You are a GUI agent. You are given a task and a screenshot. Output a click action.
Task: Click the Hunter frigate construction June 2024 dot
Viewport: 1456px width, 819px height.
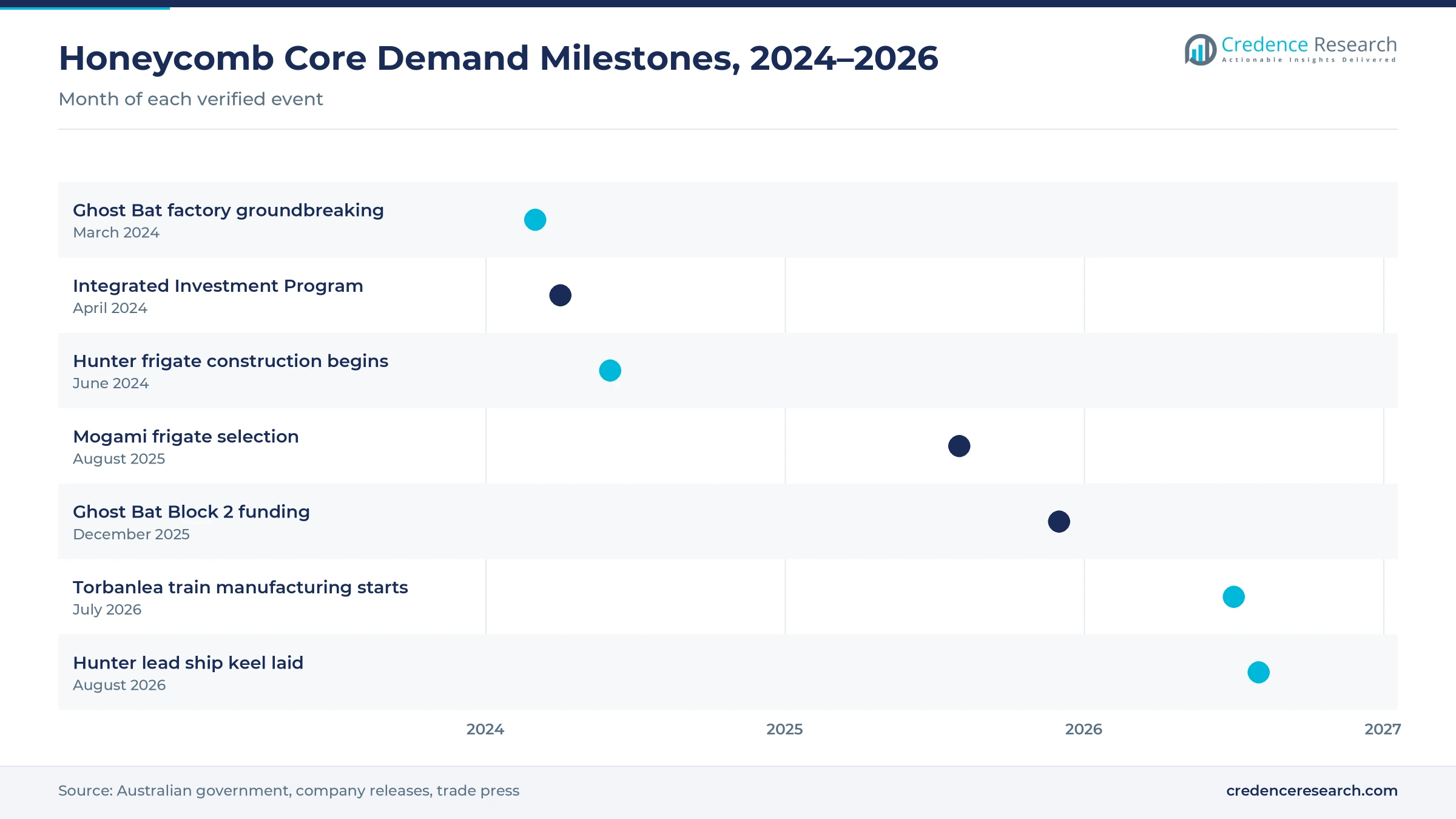pyautogui.click(x=610, y=371)
